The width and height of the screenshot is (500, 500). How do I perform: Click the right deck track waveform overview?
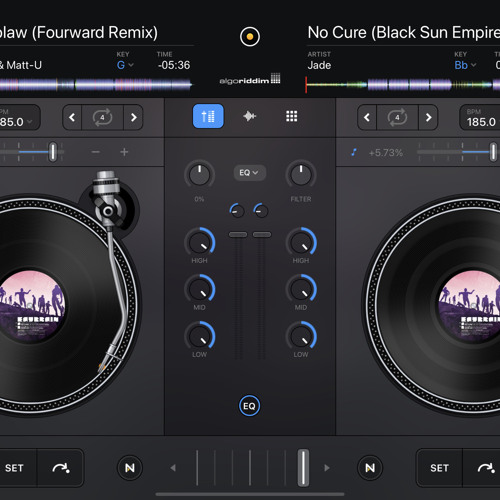coord(403,85)
